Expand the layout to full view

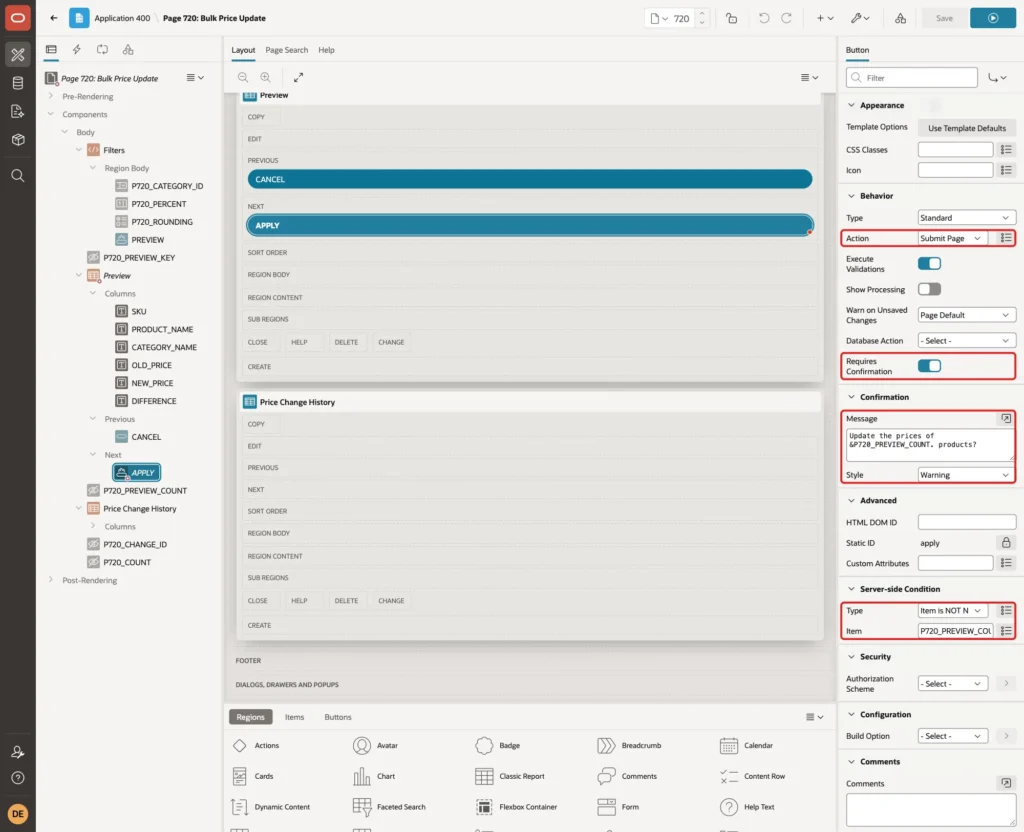(x=298, y=77)
